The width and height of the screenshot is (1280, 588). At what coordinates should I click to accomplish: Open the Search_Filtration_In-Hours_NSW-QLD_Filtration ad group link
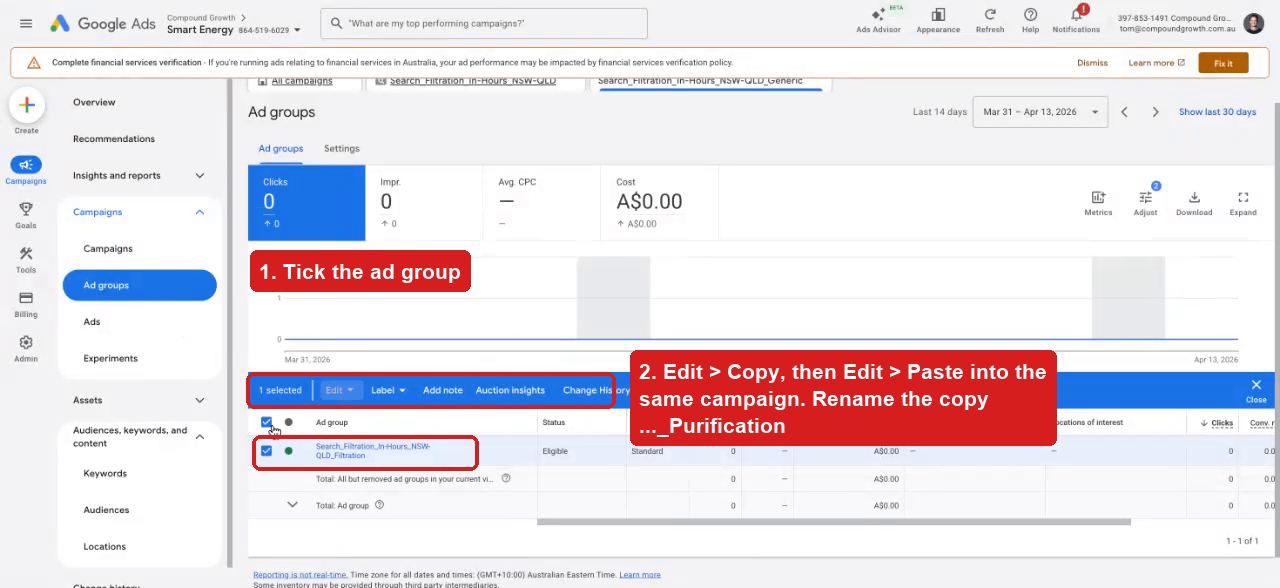pyautogui.click(x=373, y=451)
